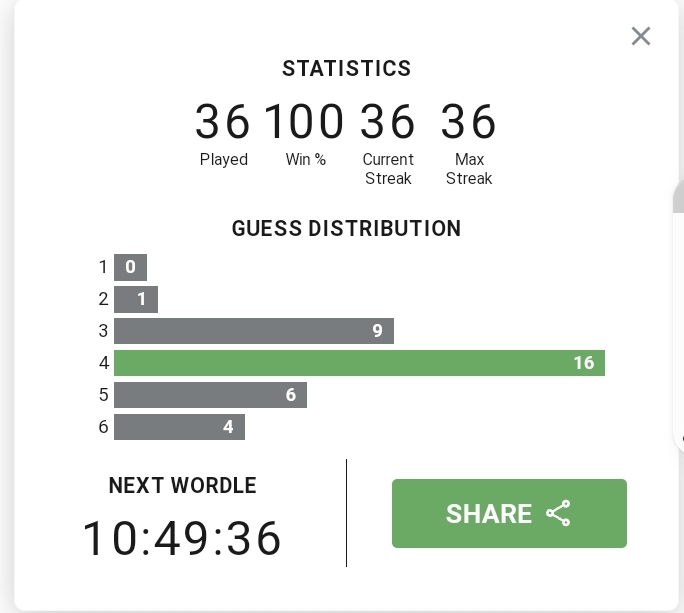
Task: Select the green bar showing 16 guesses
Action: click(x=359, y=363)
